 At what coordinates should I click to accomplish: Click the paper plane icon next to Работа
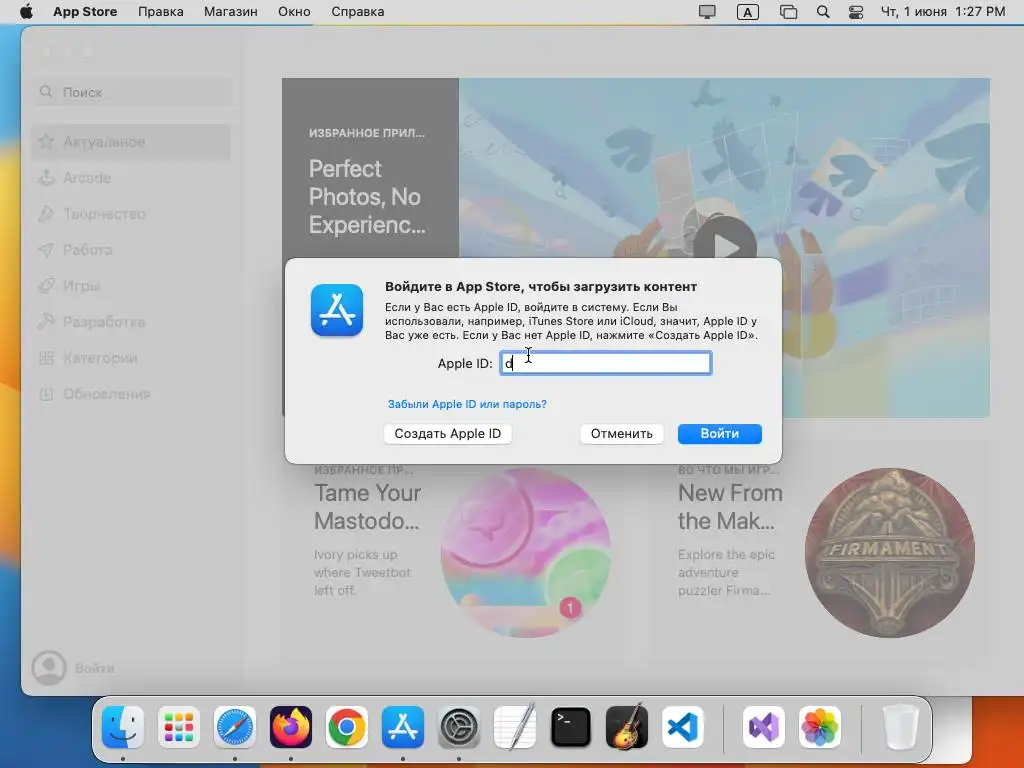(46, 249)
